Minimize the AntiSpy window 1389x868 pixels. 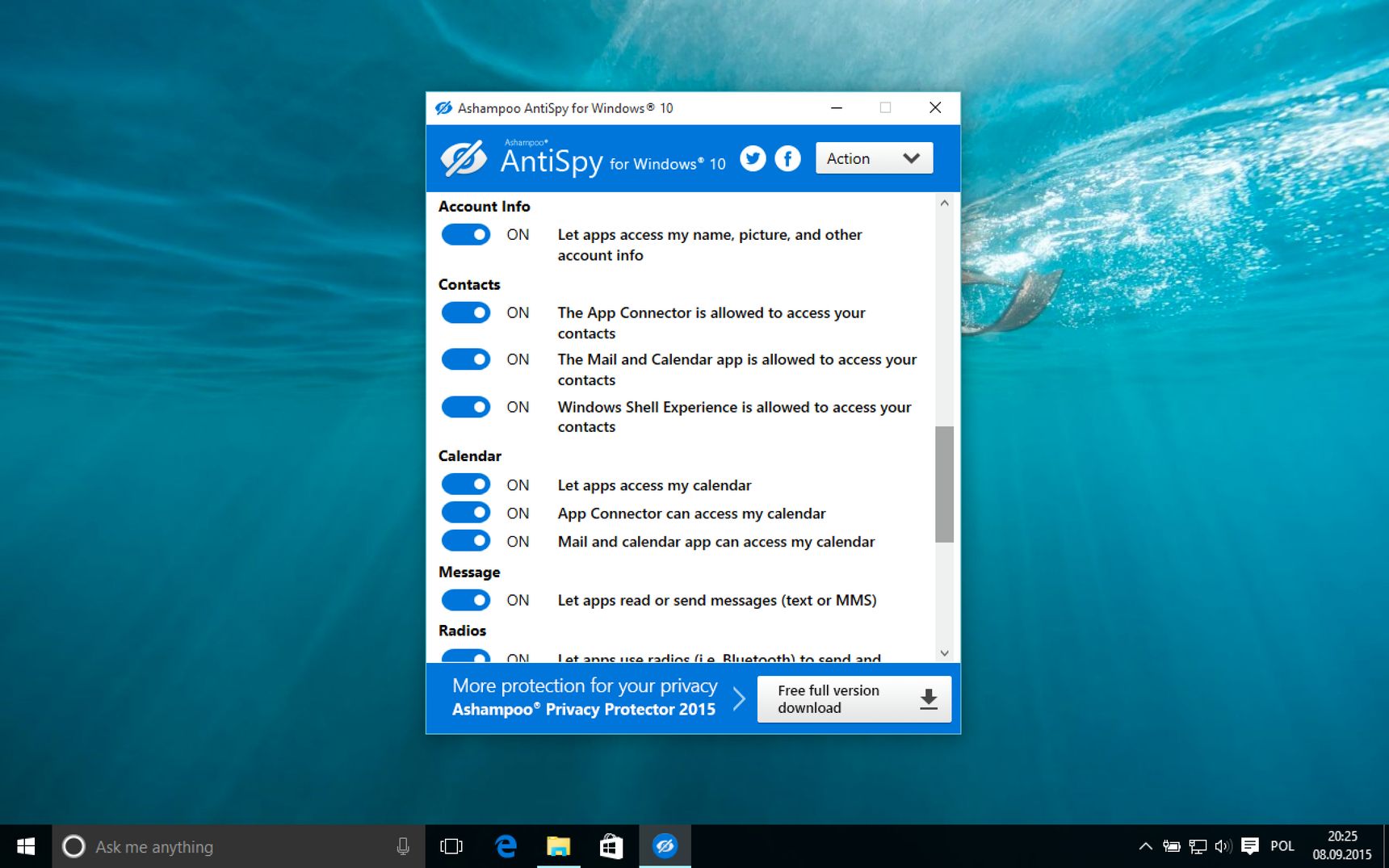point(837,107)
